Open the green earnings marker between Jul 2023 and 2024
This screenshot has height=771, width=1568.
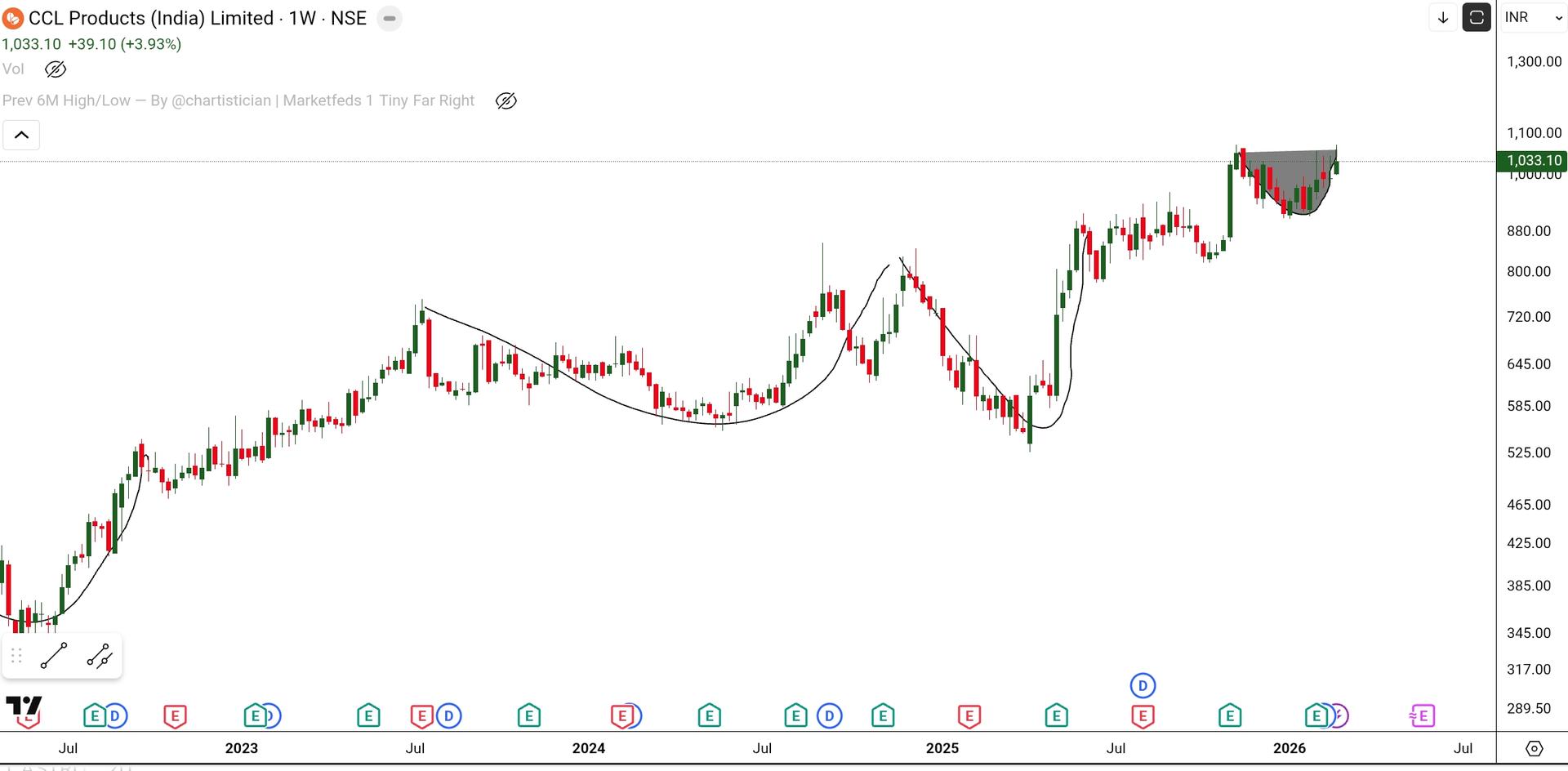528,717
